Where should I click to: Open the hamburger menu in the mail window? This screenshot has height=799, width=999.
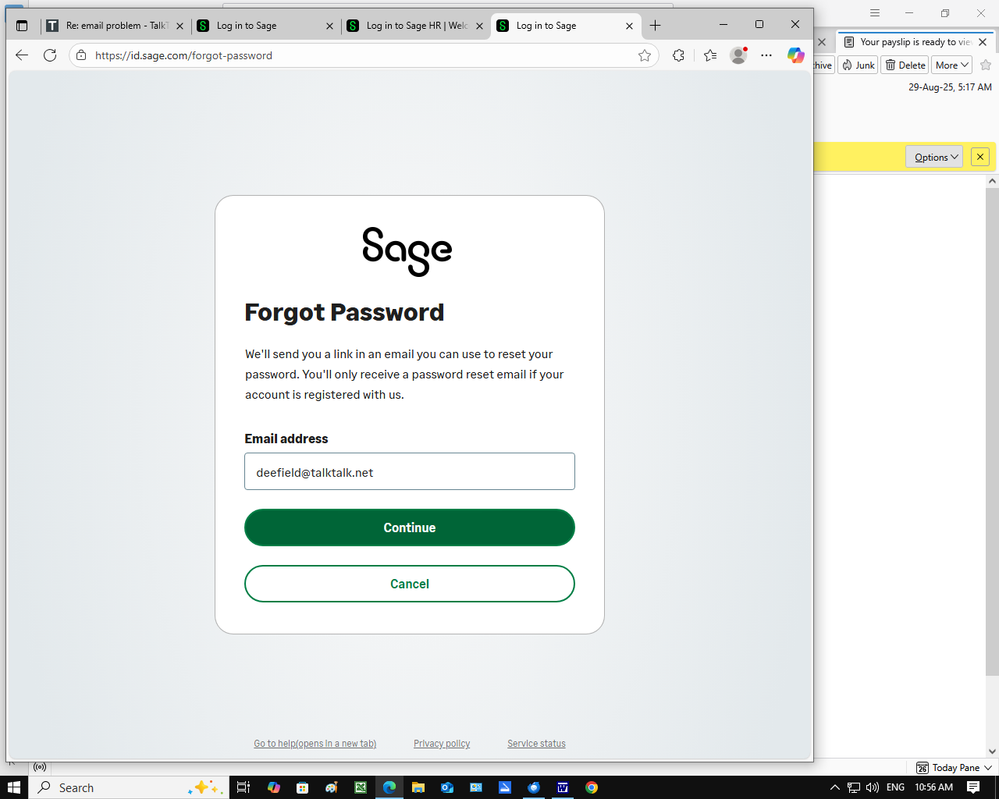point(874,13)
